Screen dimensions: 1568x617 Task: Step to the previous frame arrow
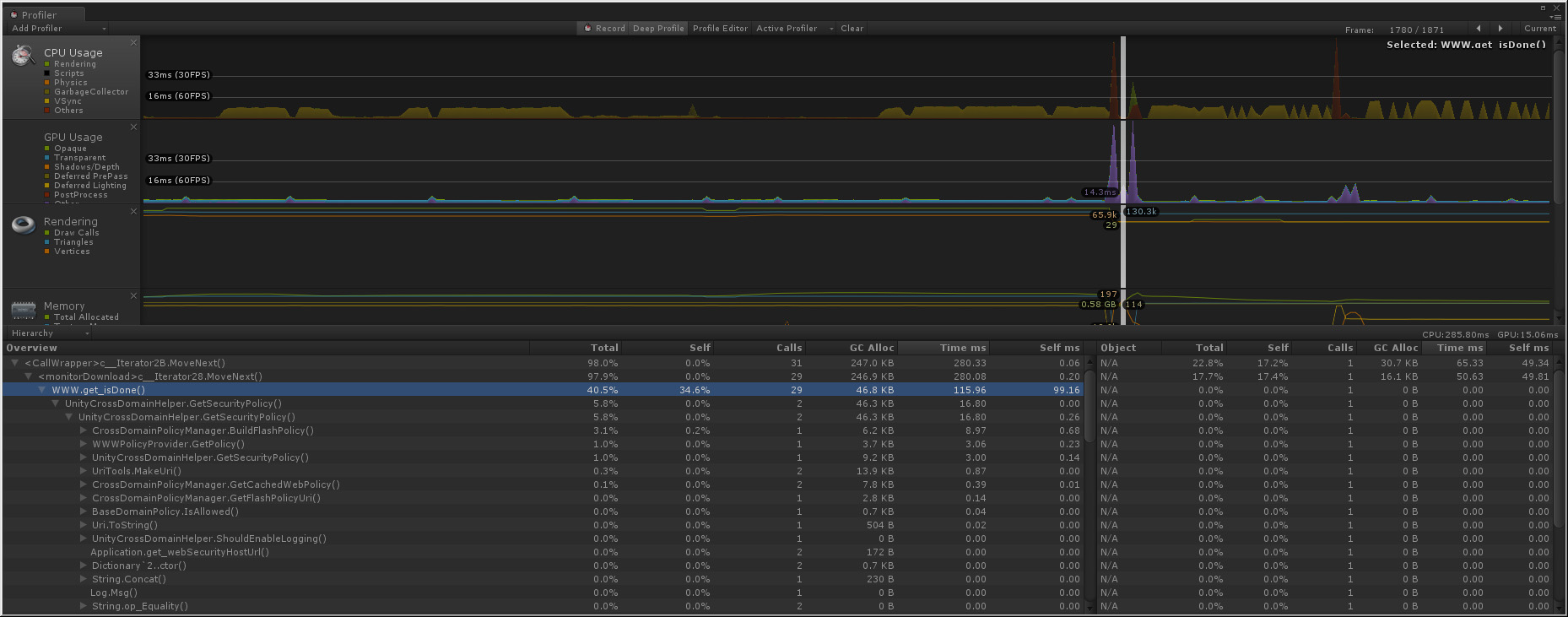click(1479, 29)
